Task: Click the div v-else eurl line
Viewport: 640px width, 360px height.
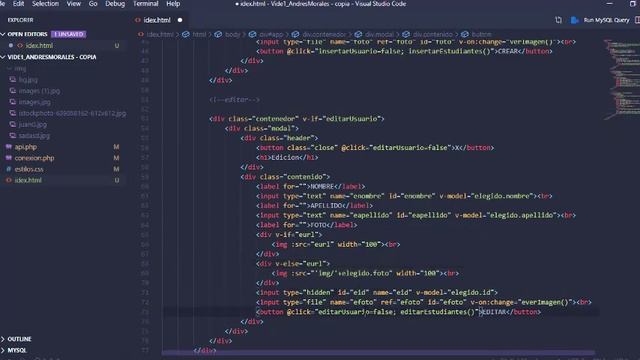Action: 293,264
